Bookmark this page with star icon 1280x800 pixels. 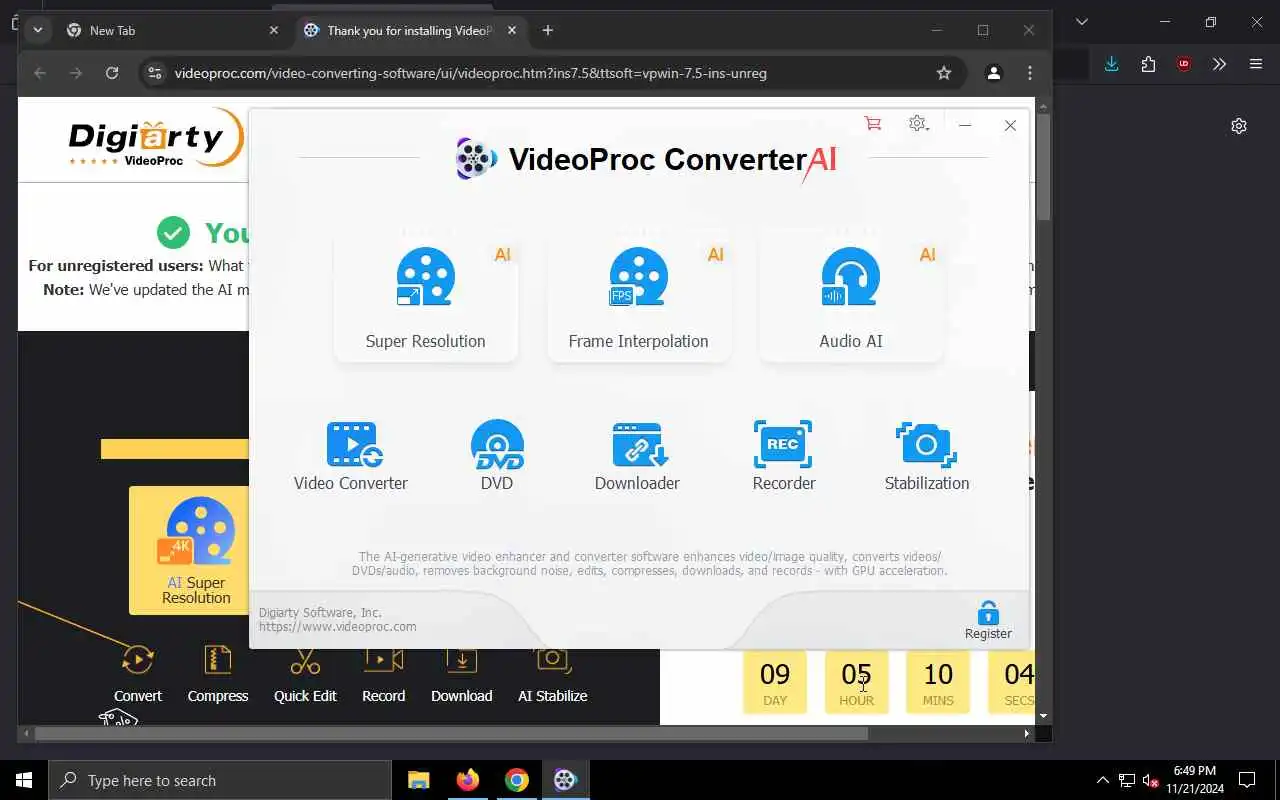coord(943,73)
